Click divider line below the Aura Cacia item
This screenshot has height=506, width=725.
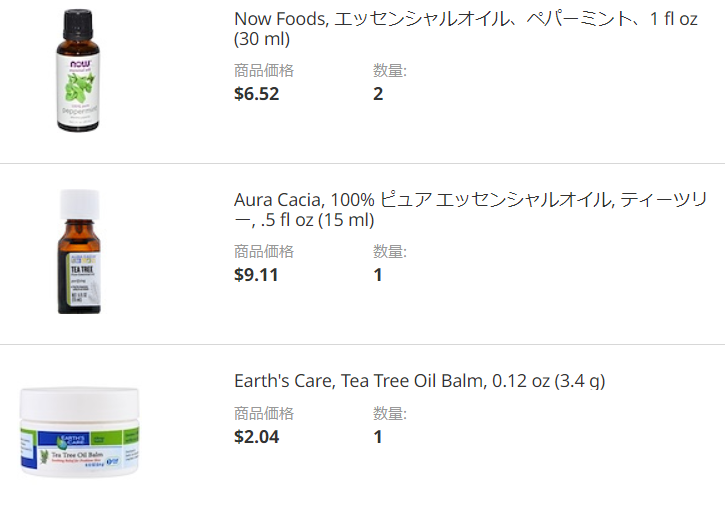[362, 344]
